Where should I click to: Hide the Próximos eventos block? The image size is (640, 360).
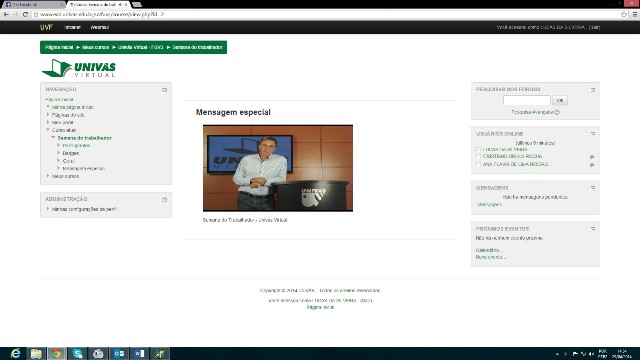(593, 229)
